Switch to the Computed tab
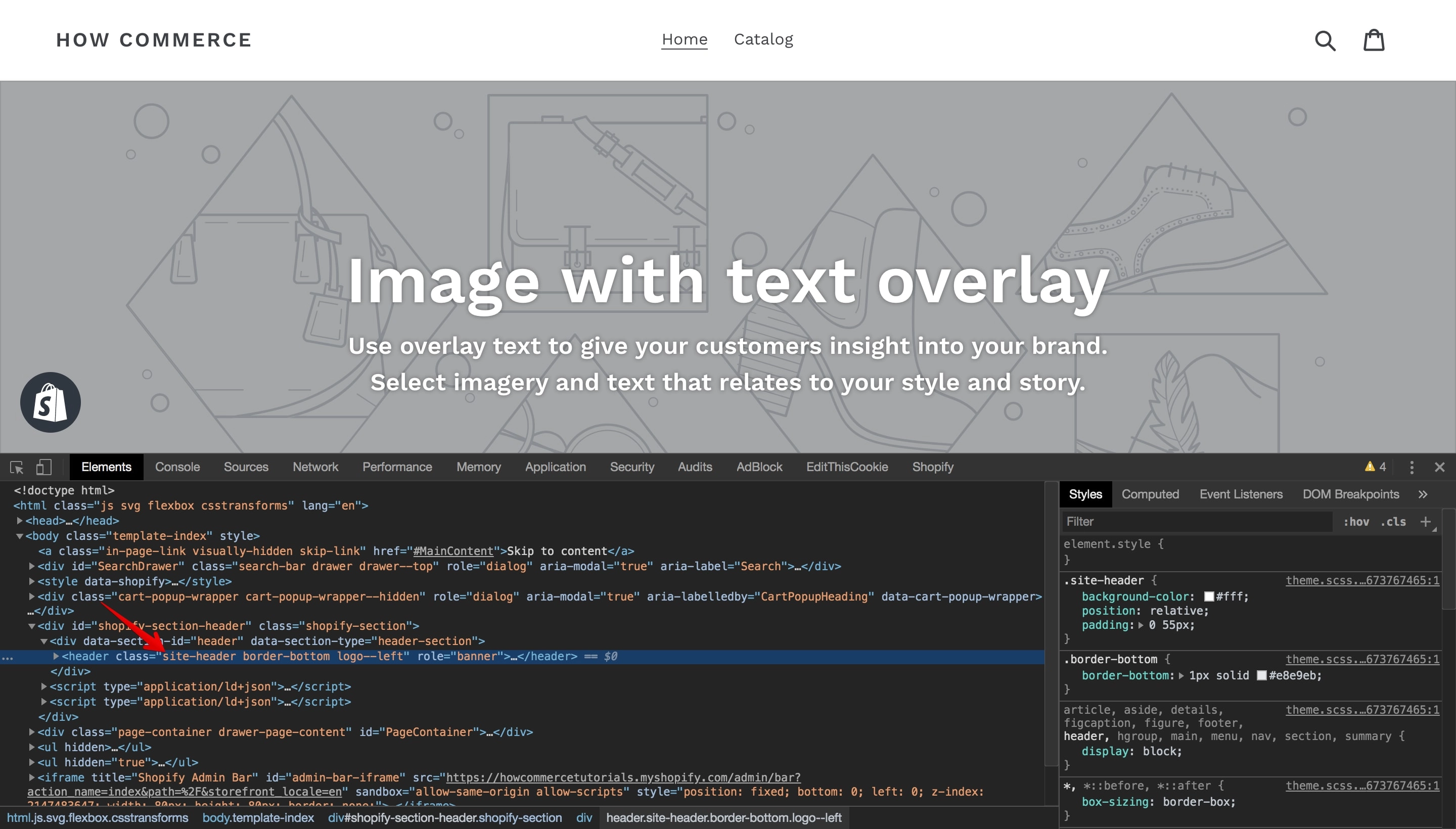This screenshot has height=829, width=1456. coord(1150,494)
